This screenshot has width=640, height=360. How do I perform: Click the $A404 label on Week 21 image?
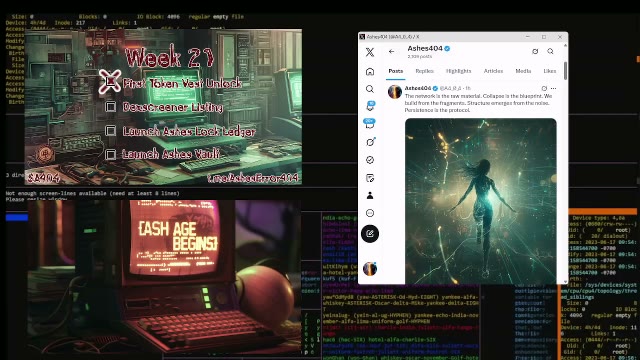click(44, 178)
